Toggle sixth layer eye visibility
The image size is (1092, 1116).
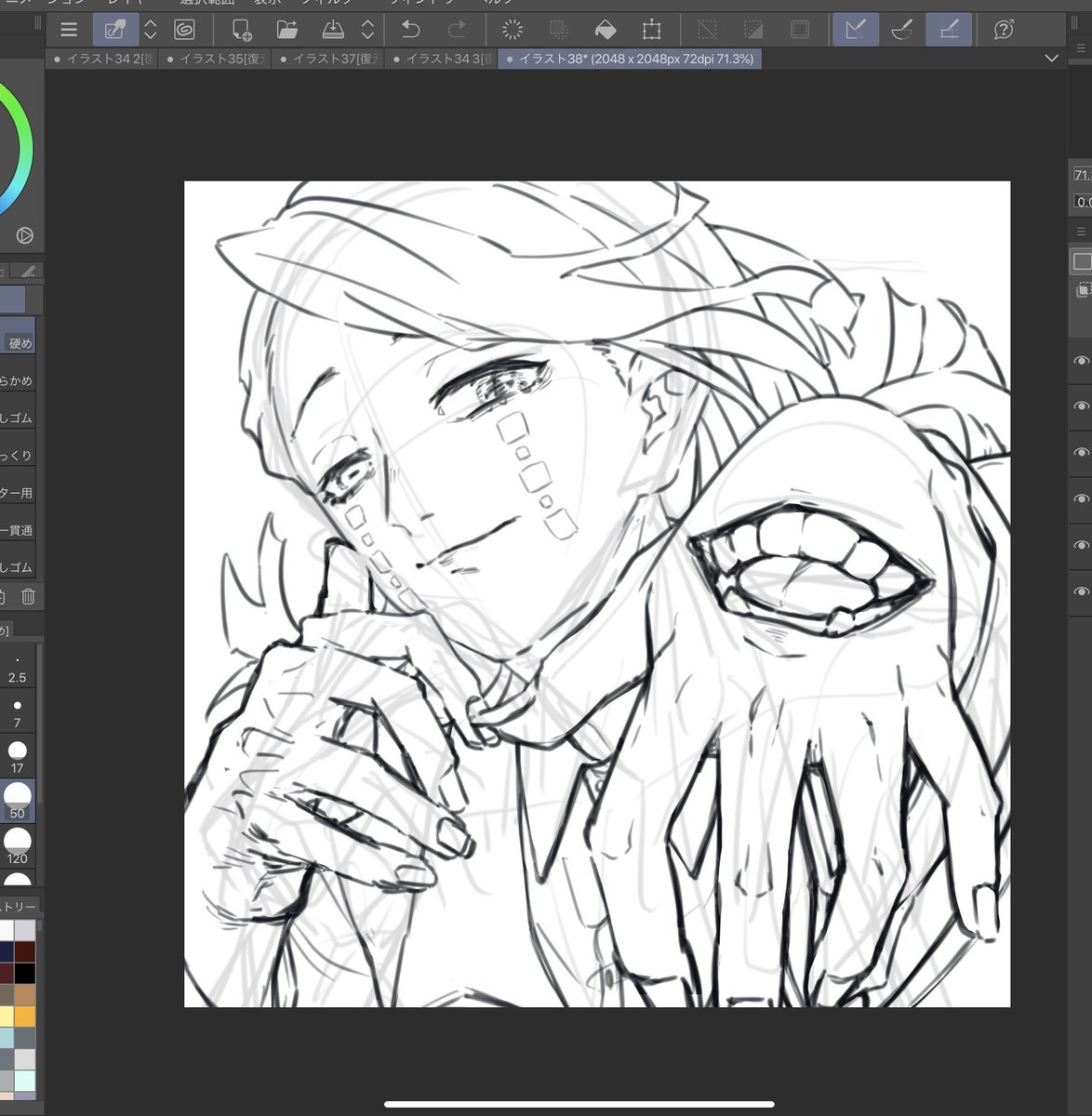click(1081, 591)
